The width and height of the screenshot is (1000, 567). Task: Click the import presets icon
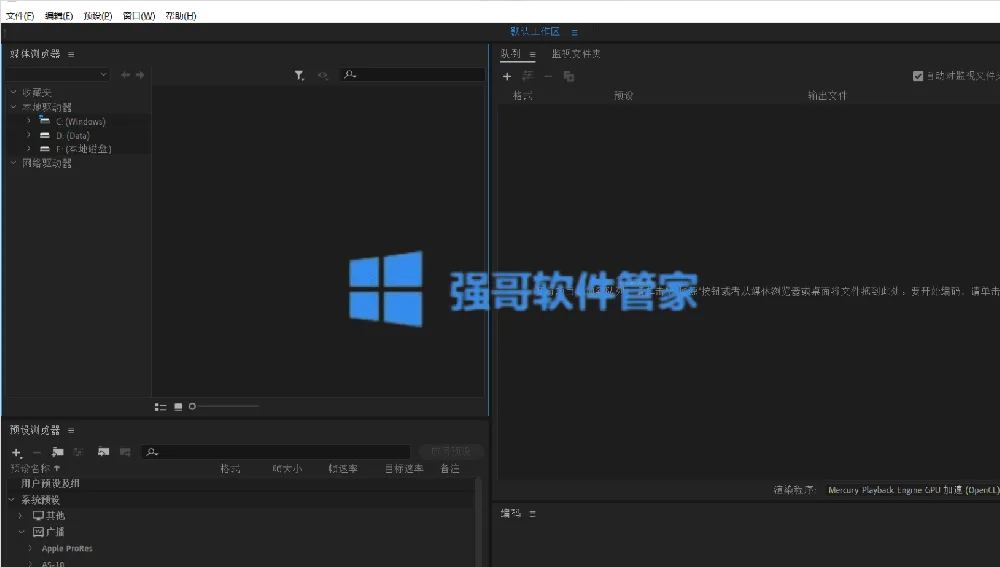pos(103,452)
